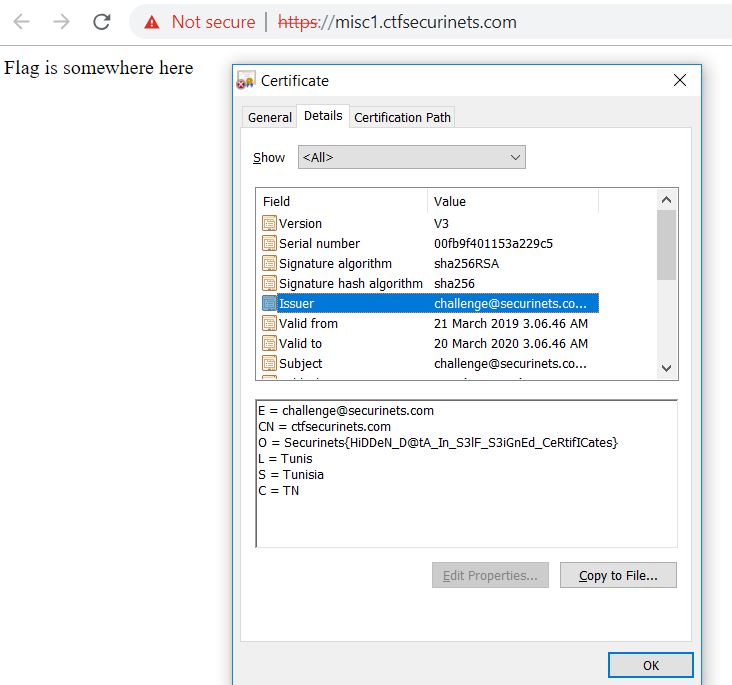This screenshot has height=685, width=732.
Task: Click the E = challenge@securinets.com line
Action: [x=346, y=410]
